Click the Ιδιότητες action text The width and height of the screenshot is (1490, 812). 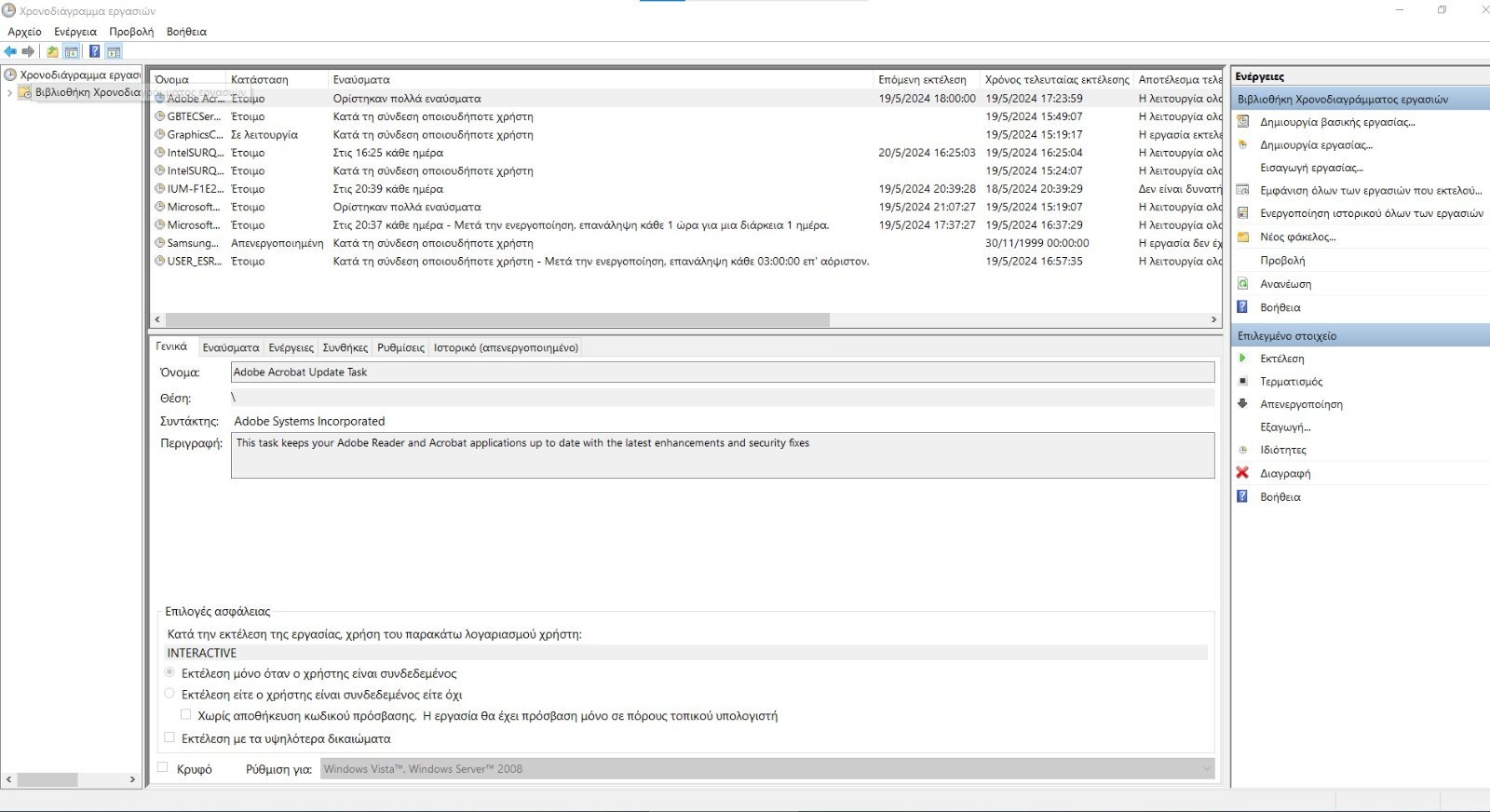[1283, 450]
